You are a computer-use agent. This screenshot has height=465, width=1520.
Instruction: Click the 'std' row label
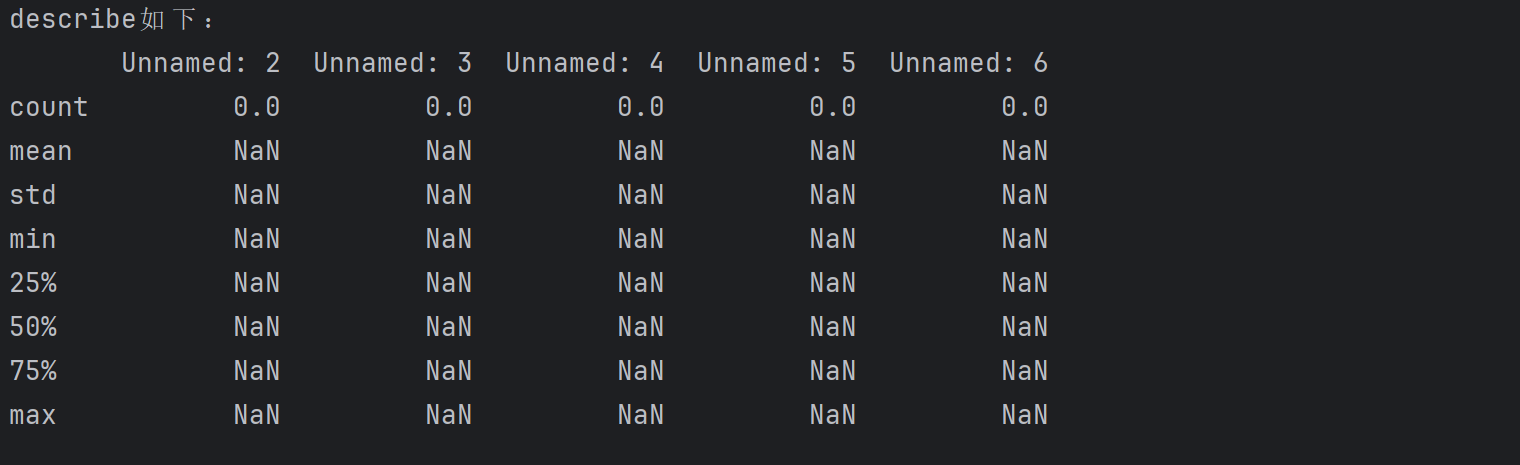(x=33, y=195)
